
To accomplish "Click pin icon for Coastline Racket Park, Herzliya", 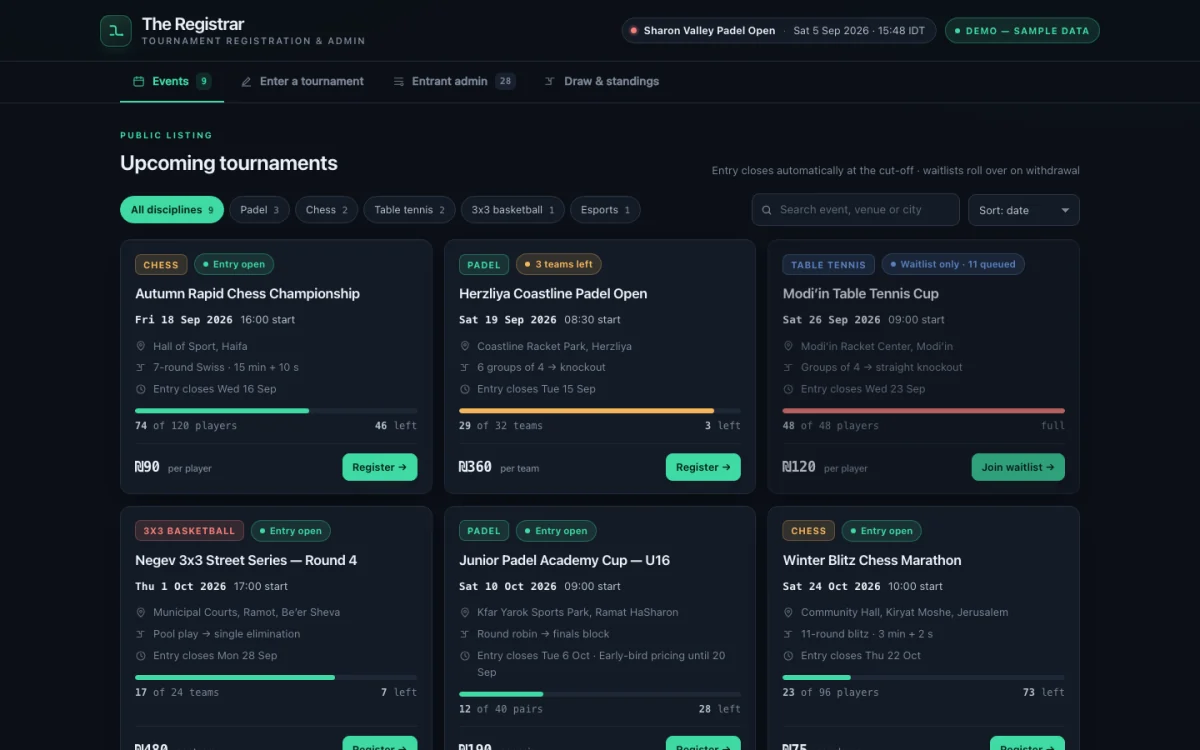I will pyautogui.click(x=465, y=346).
